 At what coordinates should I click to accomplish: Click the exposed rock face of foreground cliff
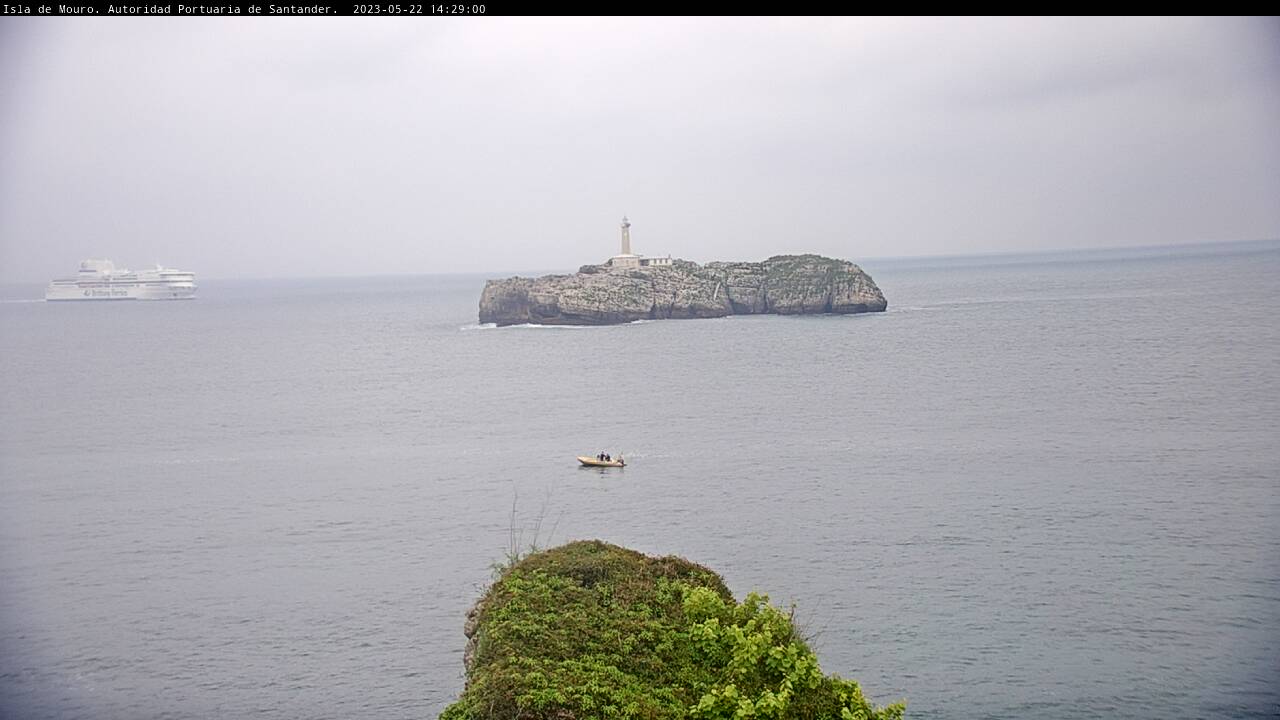click(x=472, y=635)
